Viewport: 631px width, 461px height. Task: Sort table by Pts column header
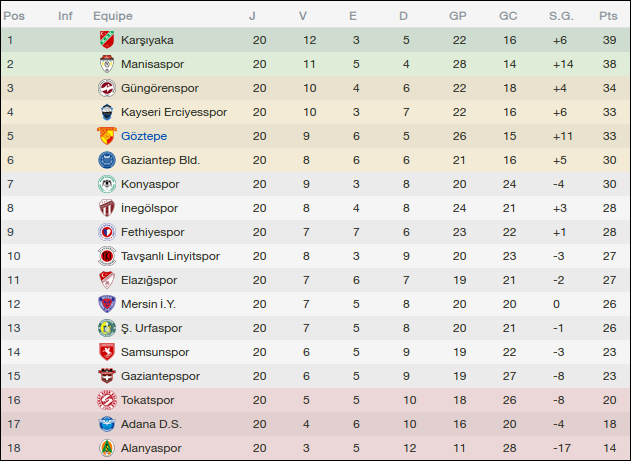click(608, 16)
